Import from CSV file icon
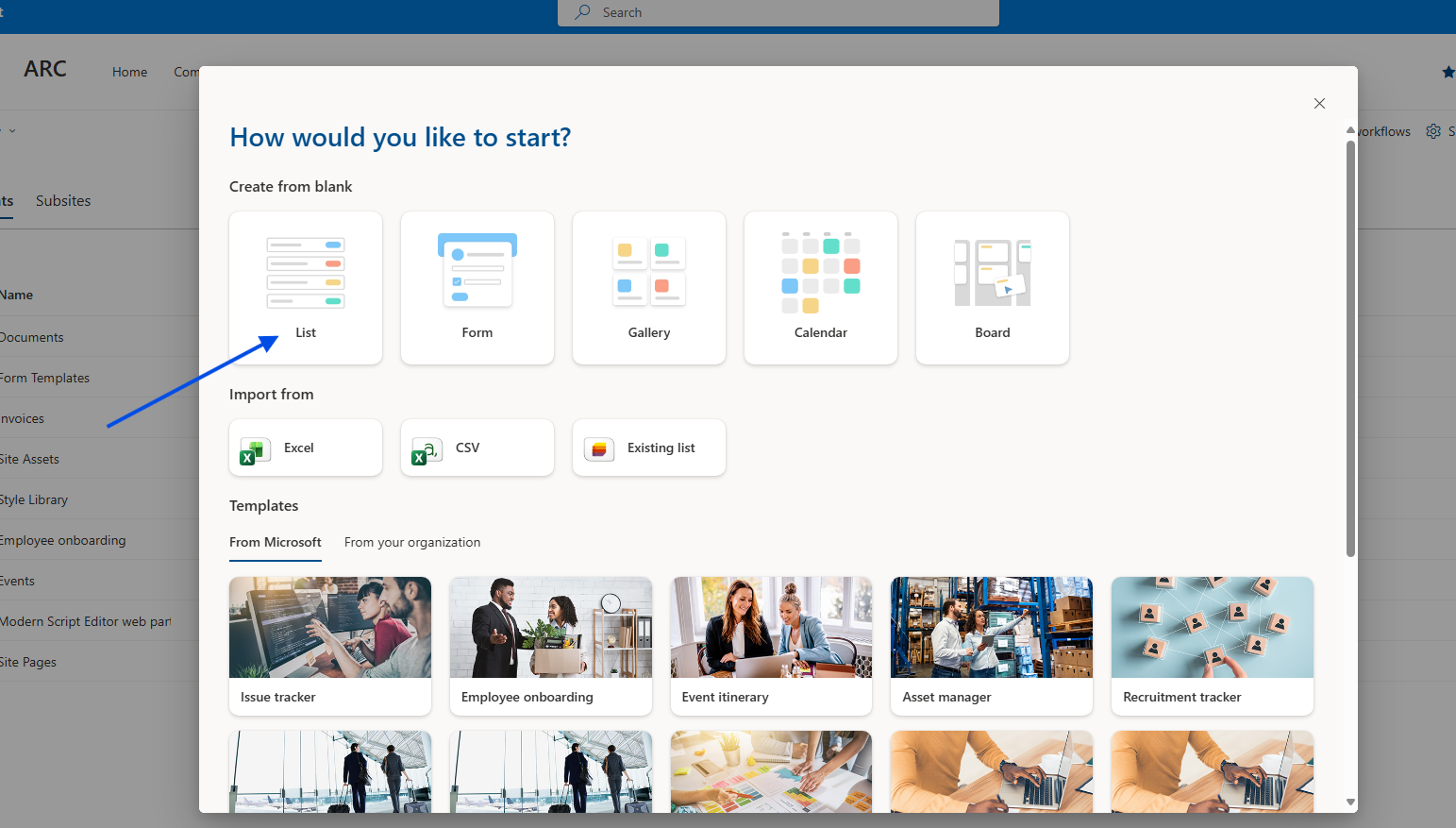Screen dimensions: 1456x828 [x=427, y=451]
